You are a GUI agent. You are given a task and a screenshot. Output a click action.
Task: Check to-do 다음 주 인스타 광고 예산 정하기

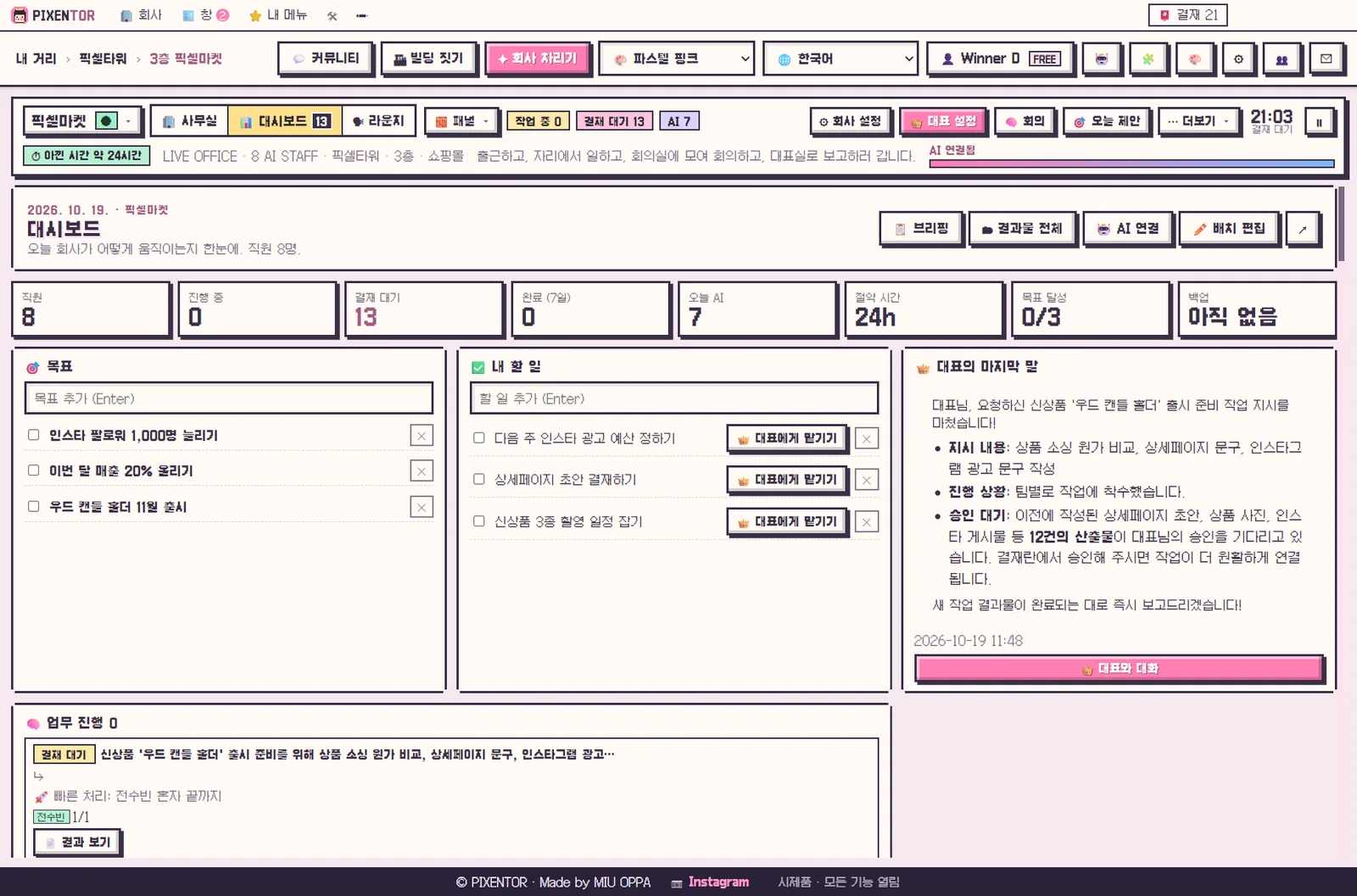[479, 438]
